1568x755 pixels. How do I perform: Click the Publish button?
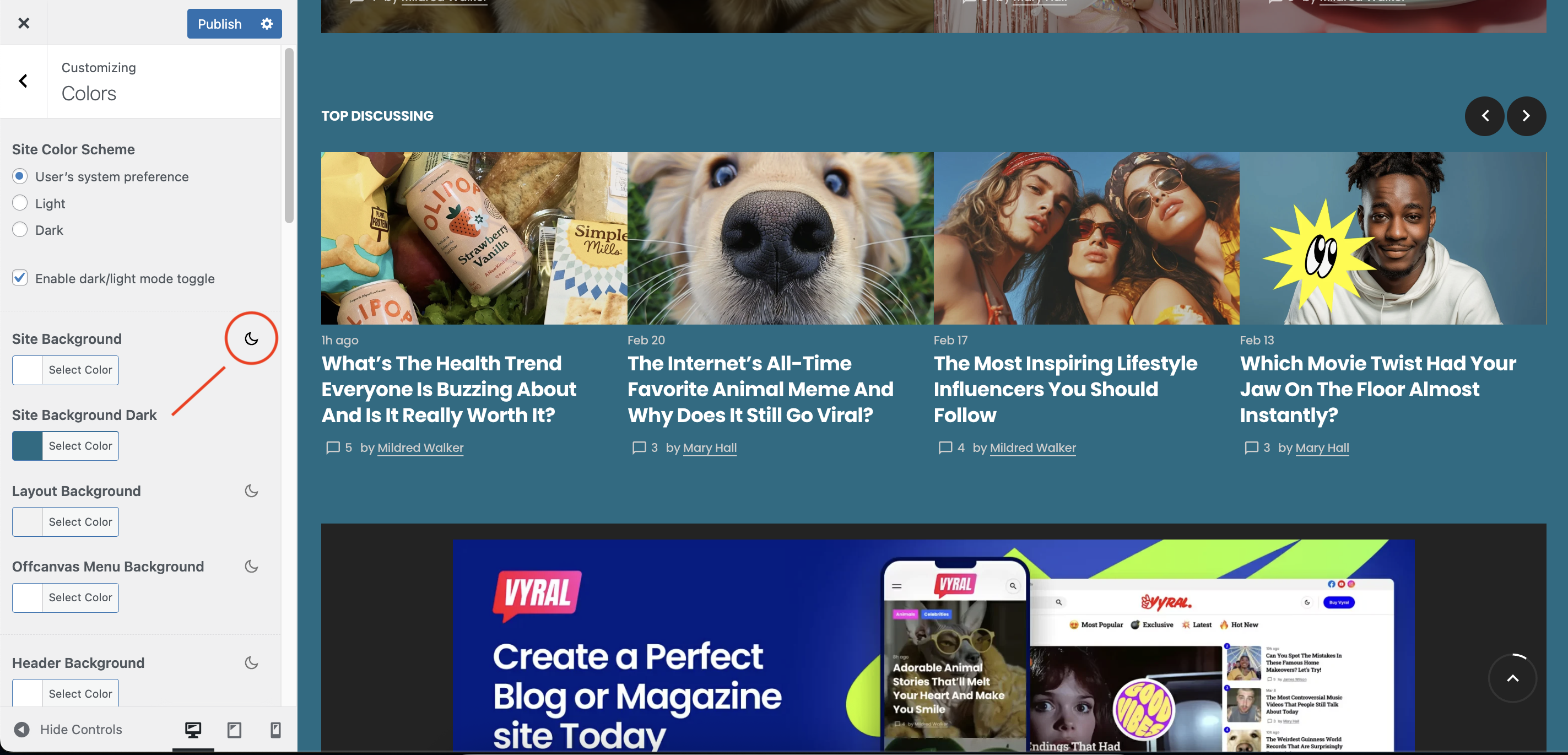(220, 24)
